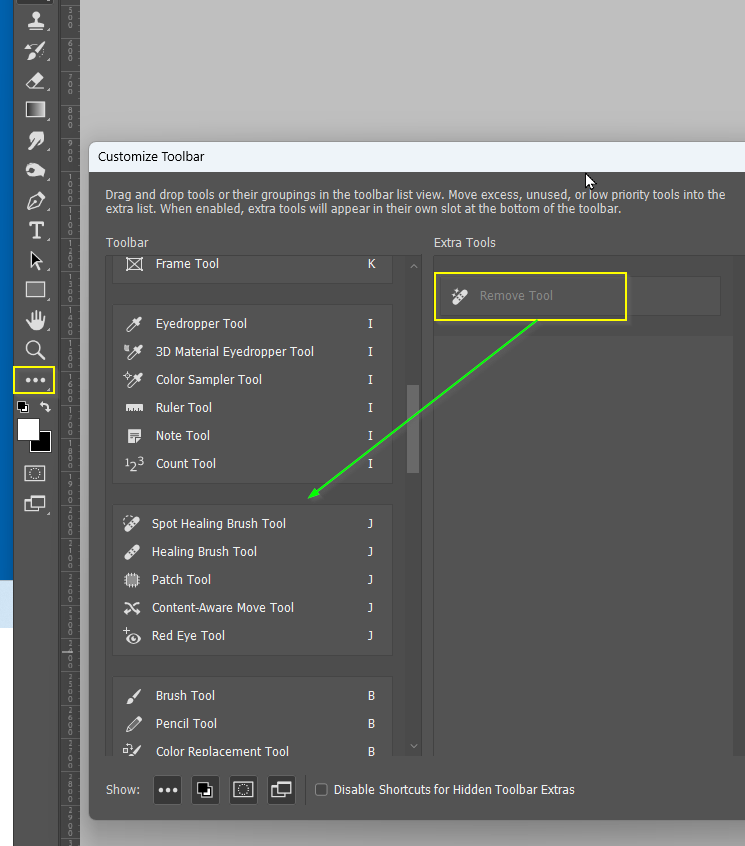Image resolution: width=745 pixels, height=846 pixels.
Task: Select Pencil Tool entry in list
Action: click(252, 724)
